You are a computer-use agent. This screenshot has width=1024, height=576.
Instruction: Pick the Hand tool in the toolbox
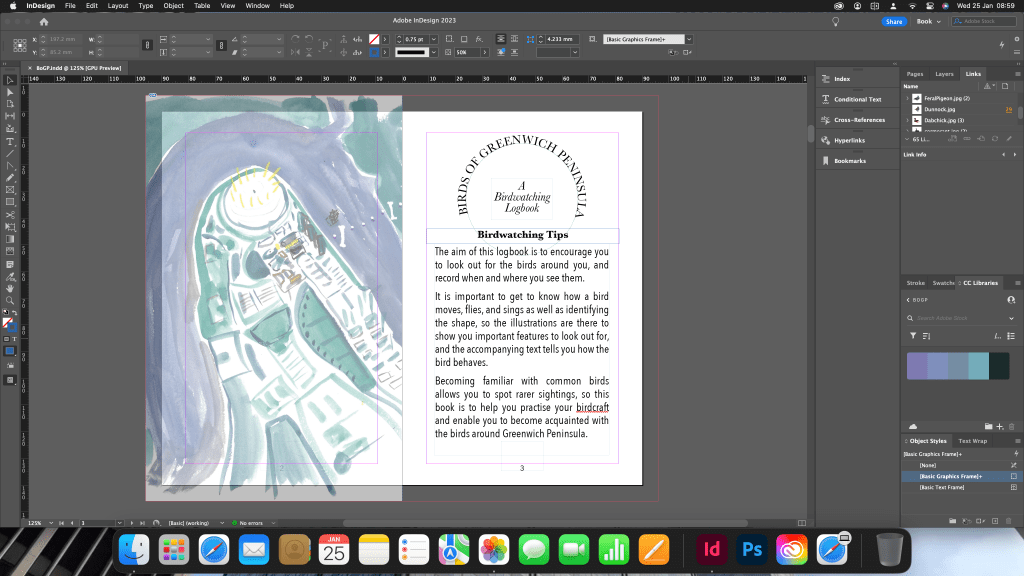(x=10, y=288)
